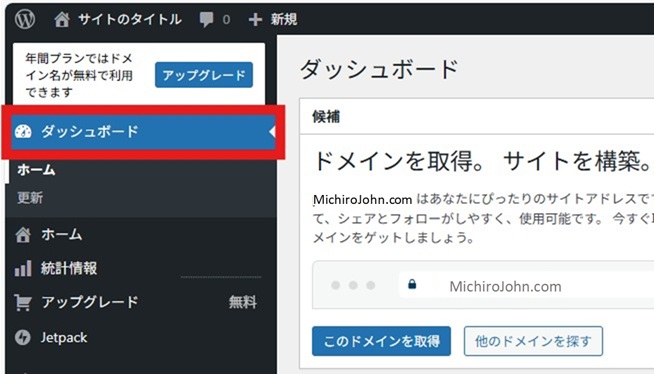Click the bar chart 統計情報 icon
This screenshot has height=374, width=654.
(23, 269)
